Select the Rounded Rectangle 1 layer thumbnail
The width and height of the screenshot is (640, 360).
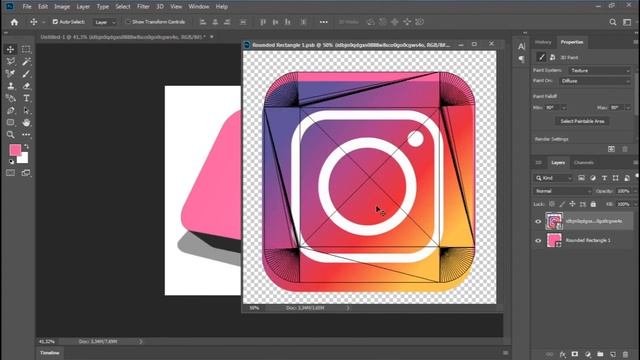pyautogui.click(x=554, y=240)
